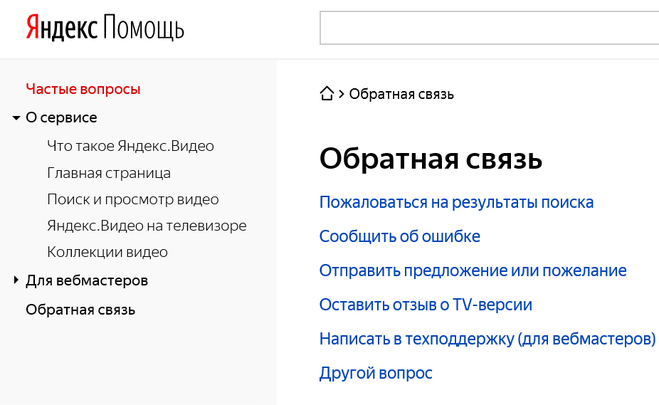Open Что такое Яндекс.Видео page

(x=130, y=146)
